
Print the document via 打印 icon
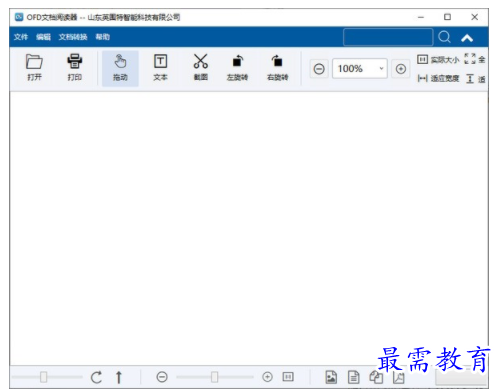click(74, 68)
